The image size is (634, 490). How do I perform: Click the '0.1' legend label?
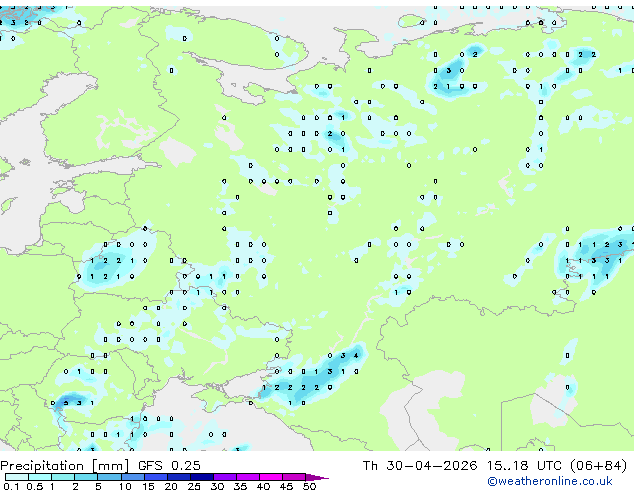[x=11, y=486]
